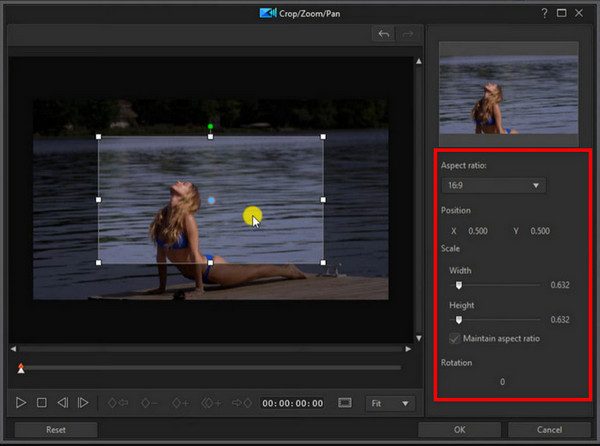Click the Width value 0.632
This screenshot has height=446, width=600.
[560, 285]
